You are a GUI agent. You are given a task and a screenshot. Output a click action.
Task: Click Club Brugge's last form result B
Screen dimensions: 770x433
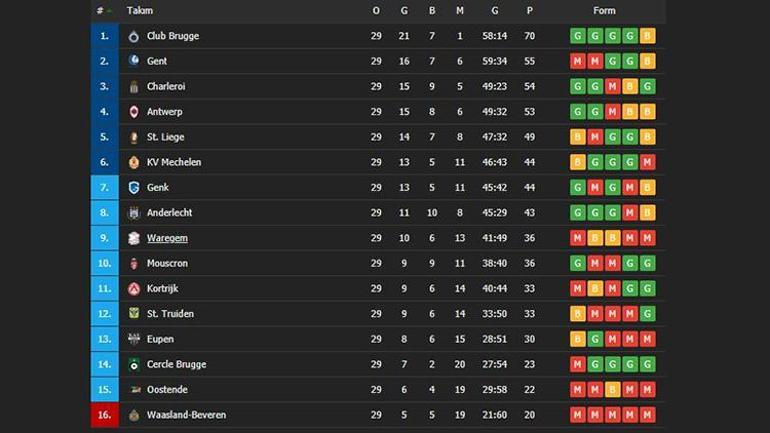pyautogui.click(x=648, y=36)
